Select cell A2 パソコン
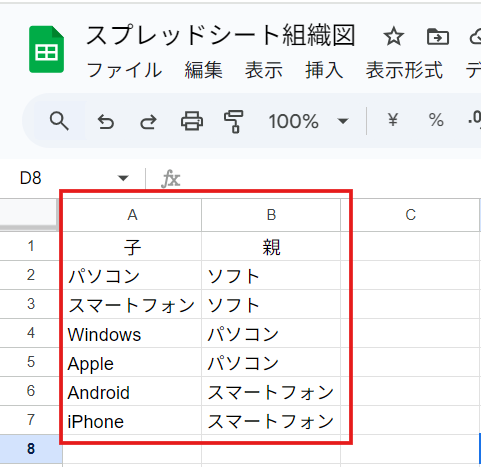This screenshot has height=467, width=481. (132, 275)
